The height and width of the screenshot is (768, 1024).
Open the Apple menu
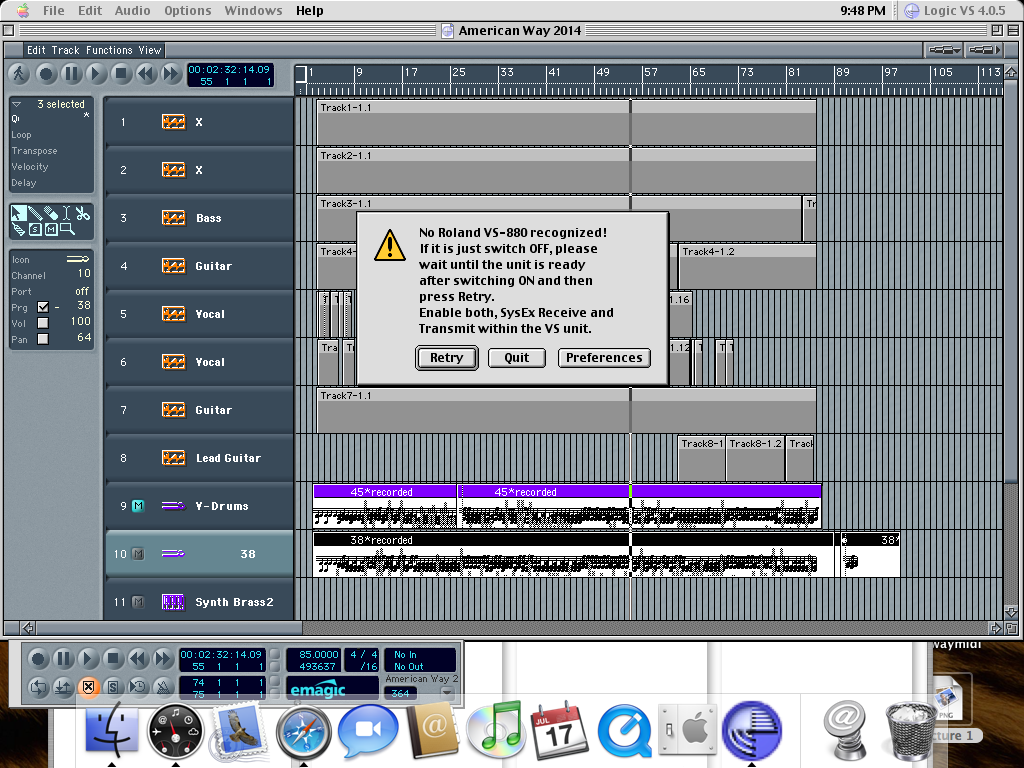(x=23, y=10)
